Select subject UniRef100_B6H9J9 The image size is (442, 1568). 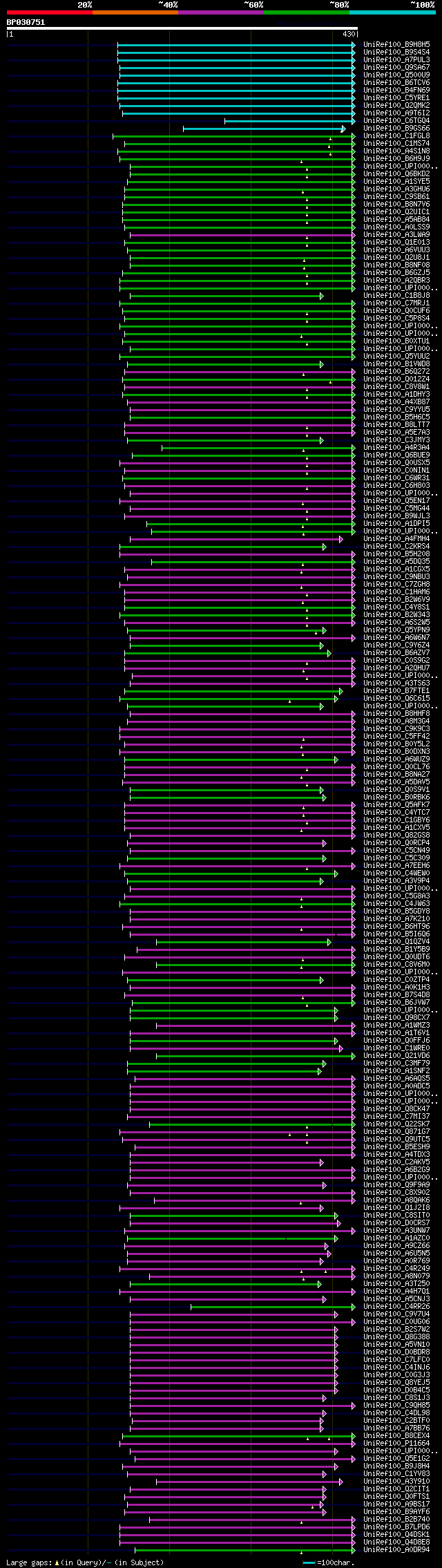(396, 158)
